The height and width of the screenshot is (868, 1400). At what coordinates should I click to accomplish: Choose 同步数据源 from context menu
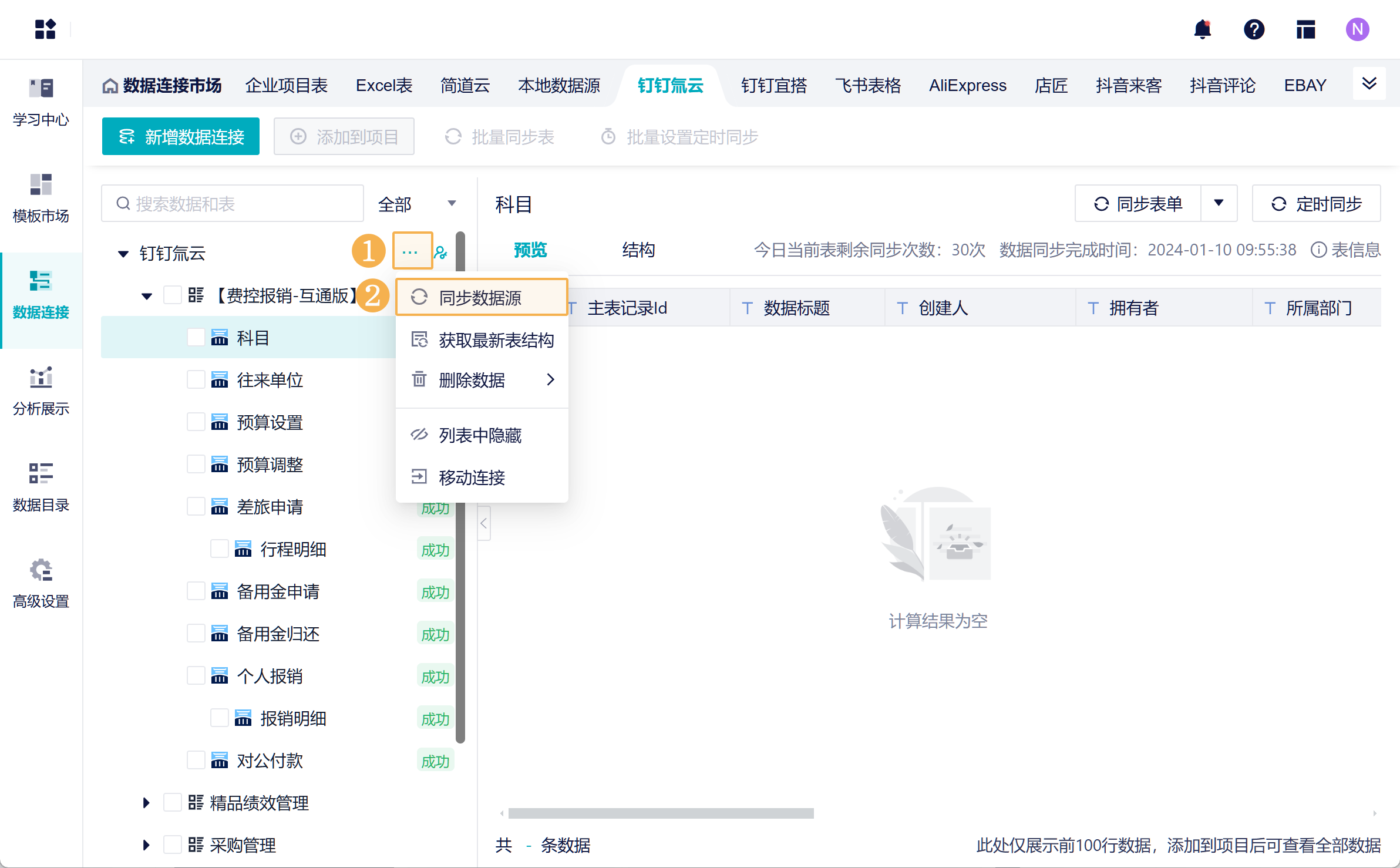coord(481,298)
